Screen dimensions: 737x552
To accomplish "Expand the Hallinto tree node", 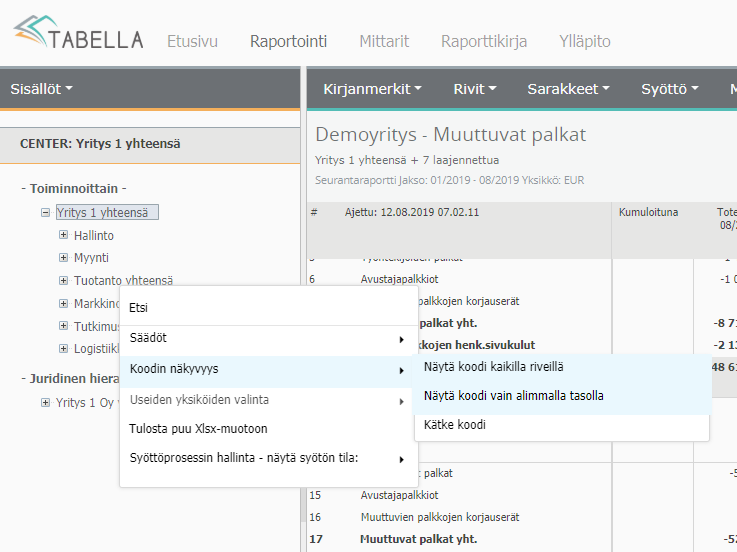I will pos(64,235).
